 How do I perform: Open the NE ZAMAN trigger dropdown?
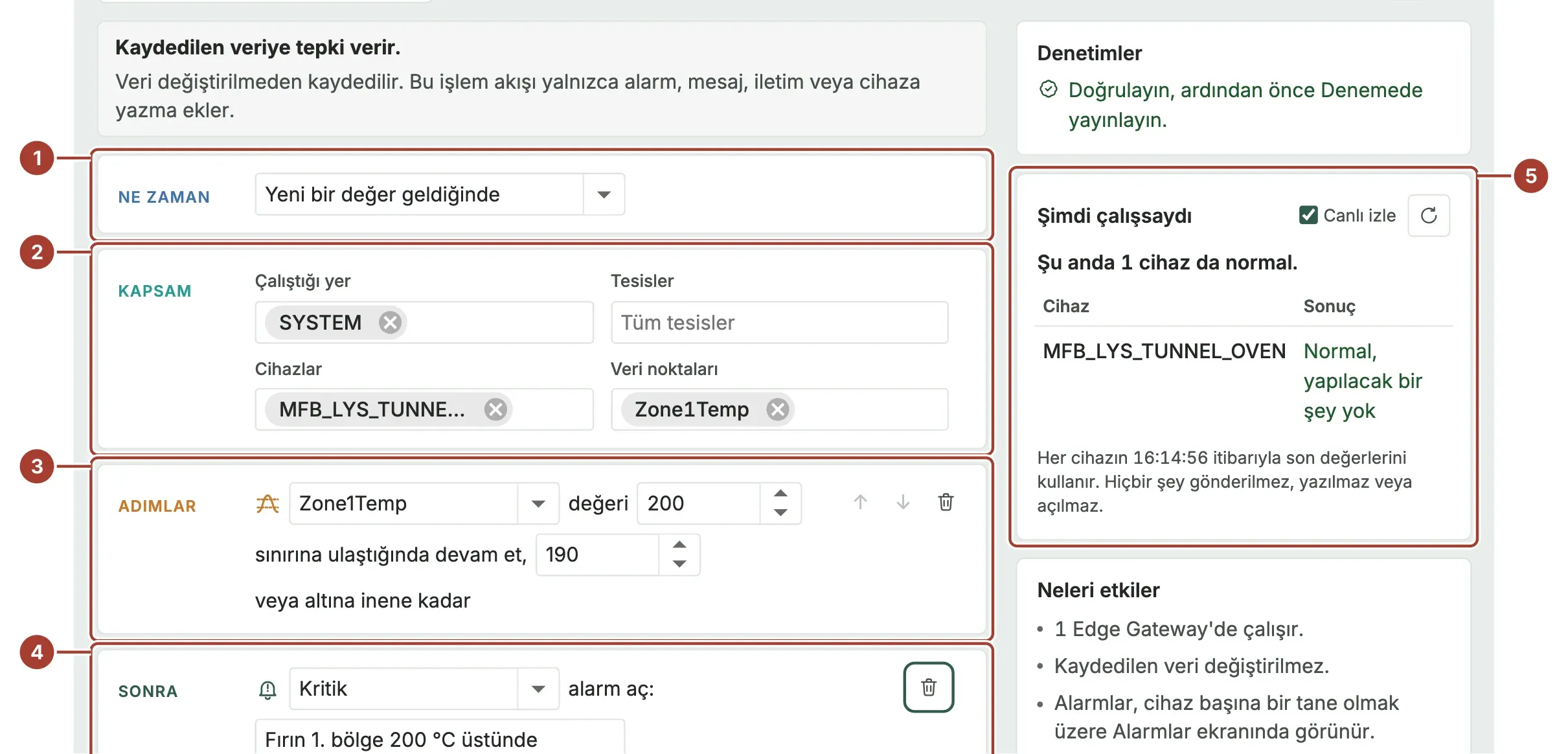604,194
